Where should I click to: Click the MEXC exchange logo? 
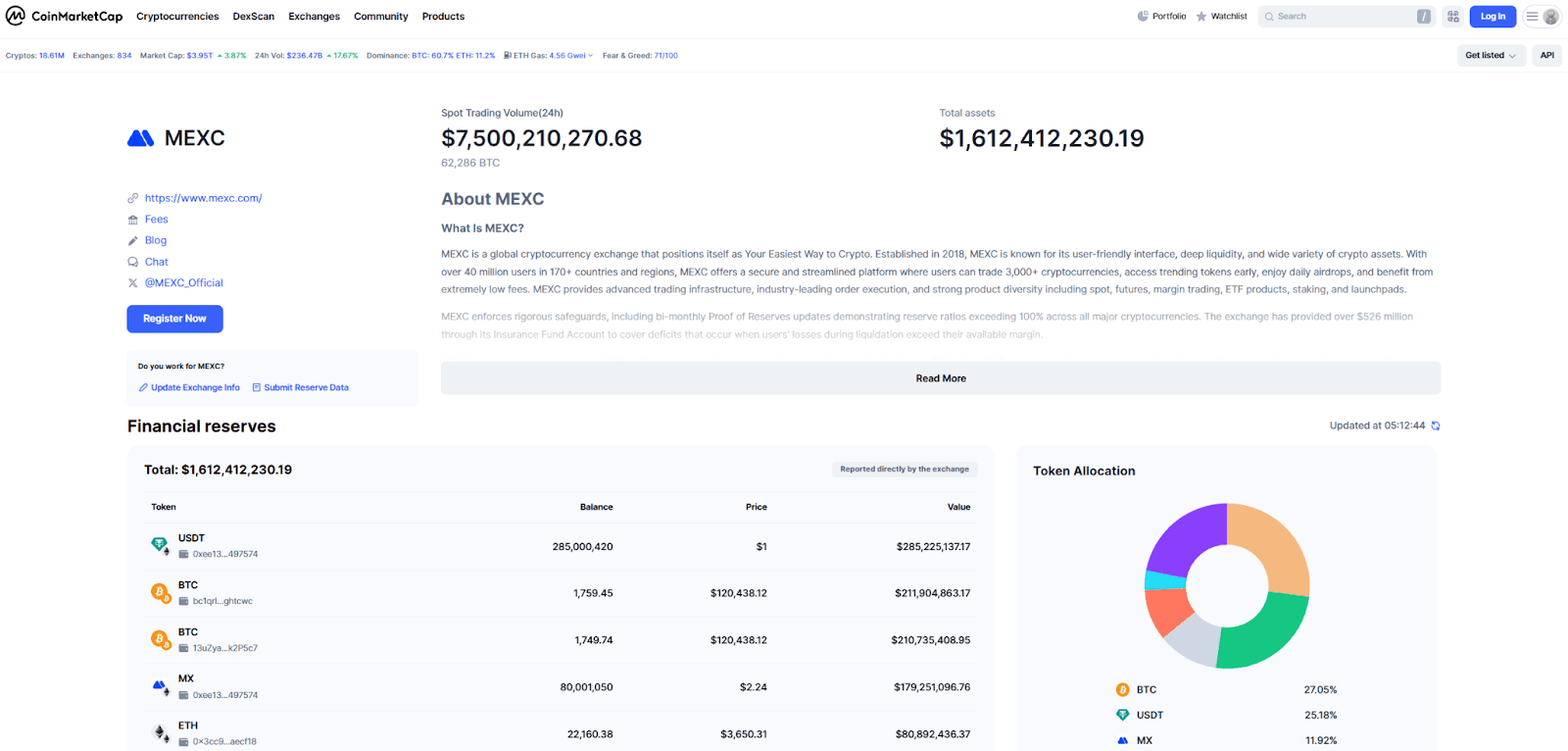[141, 138]
